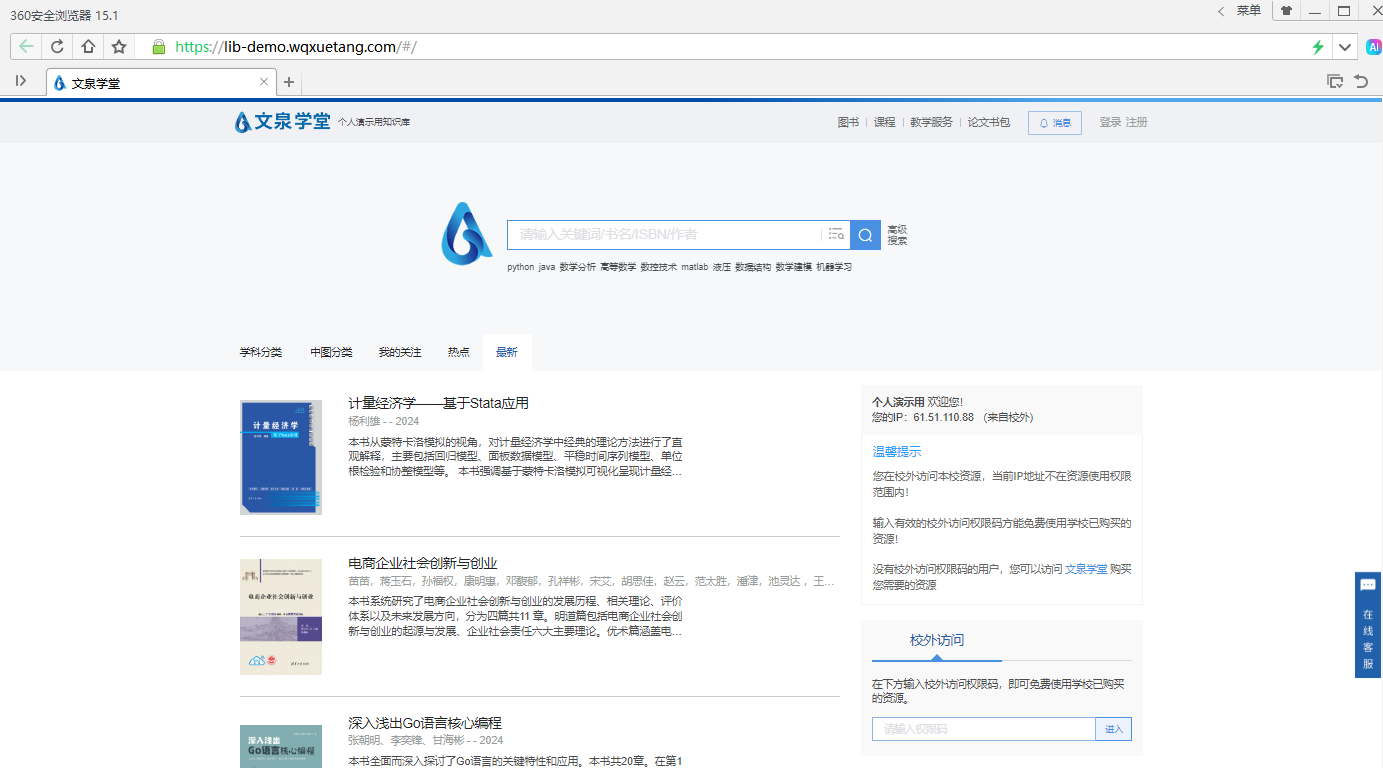Open the AI assistant icon in toolbar
1383x768 pixels.
[1373, 47]
